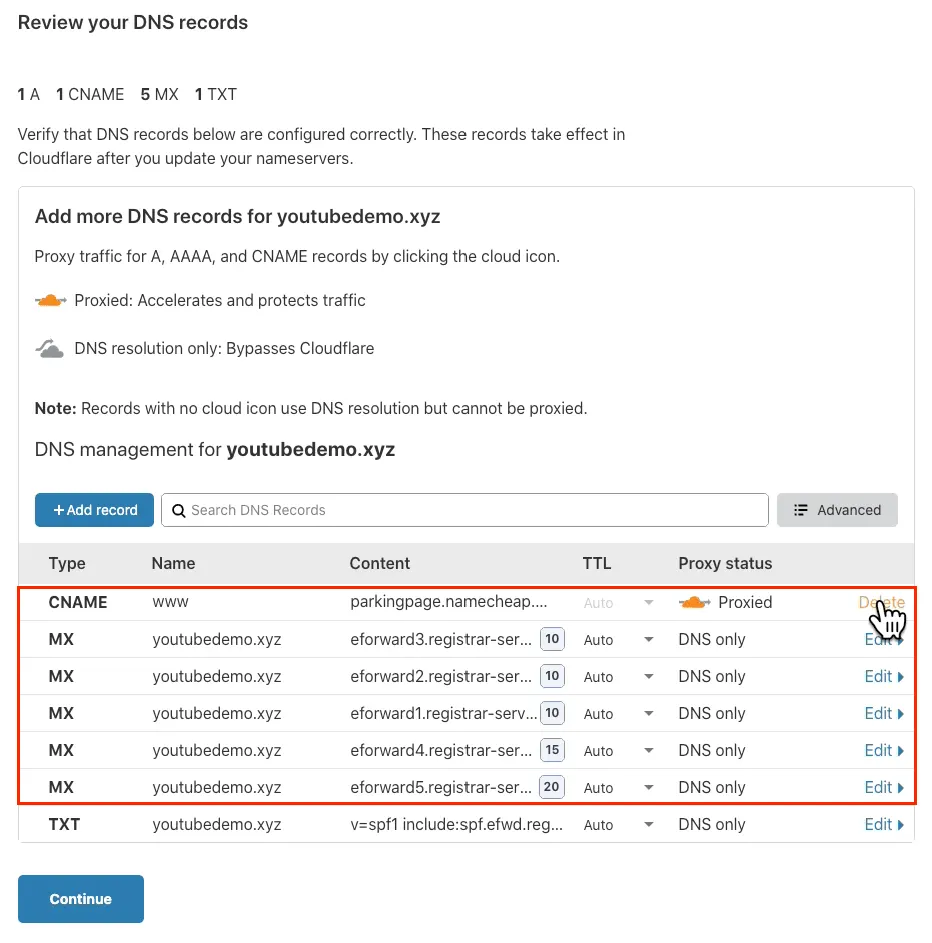Edit the eforward2 MX record
This screenshot has width=932, height=943.
pos(884,677)
